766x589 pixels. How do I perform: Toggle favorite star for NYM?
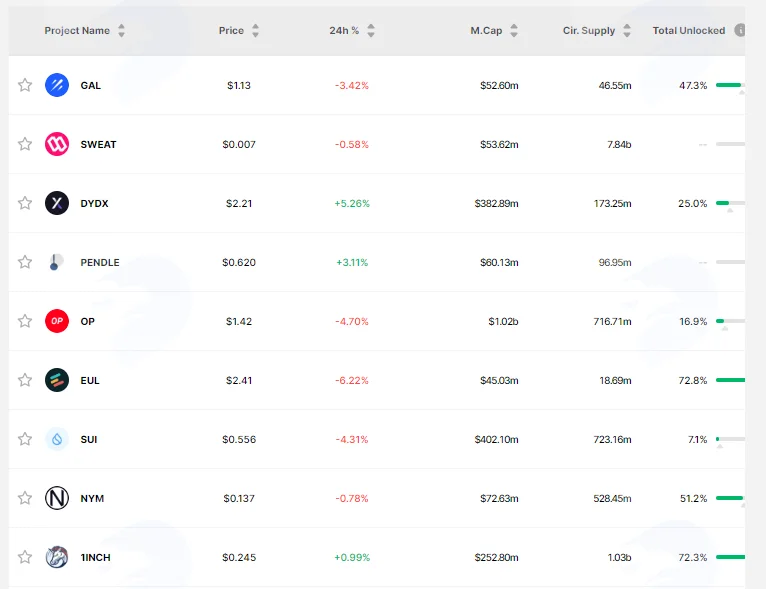(x=25, y=498)
